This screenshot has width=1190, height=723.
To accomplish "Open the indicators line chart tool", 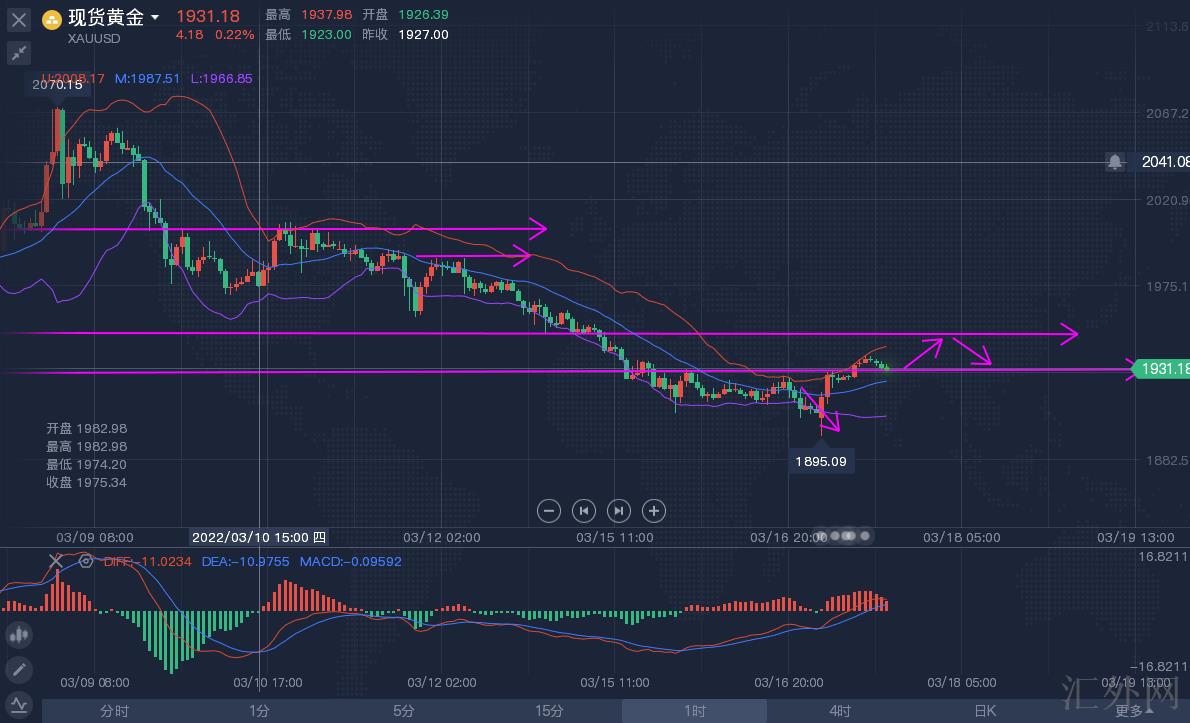I will pos(19,703).
